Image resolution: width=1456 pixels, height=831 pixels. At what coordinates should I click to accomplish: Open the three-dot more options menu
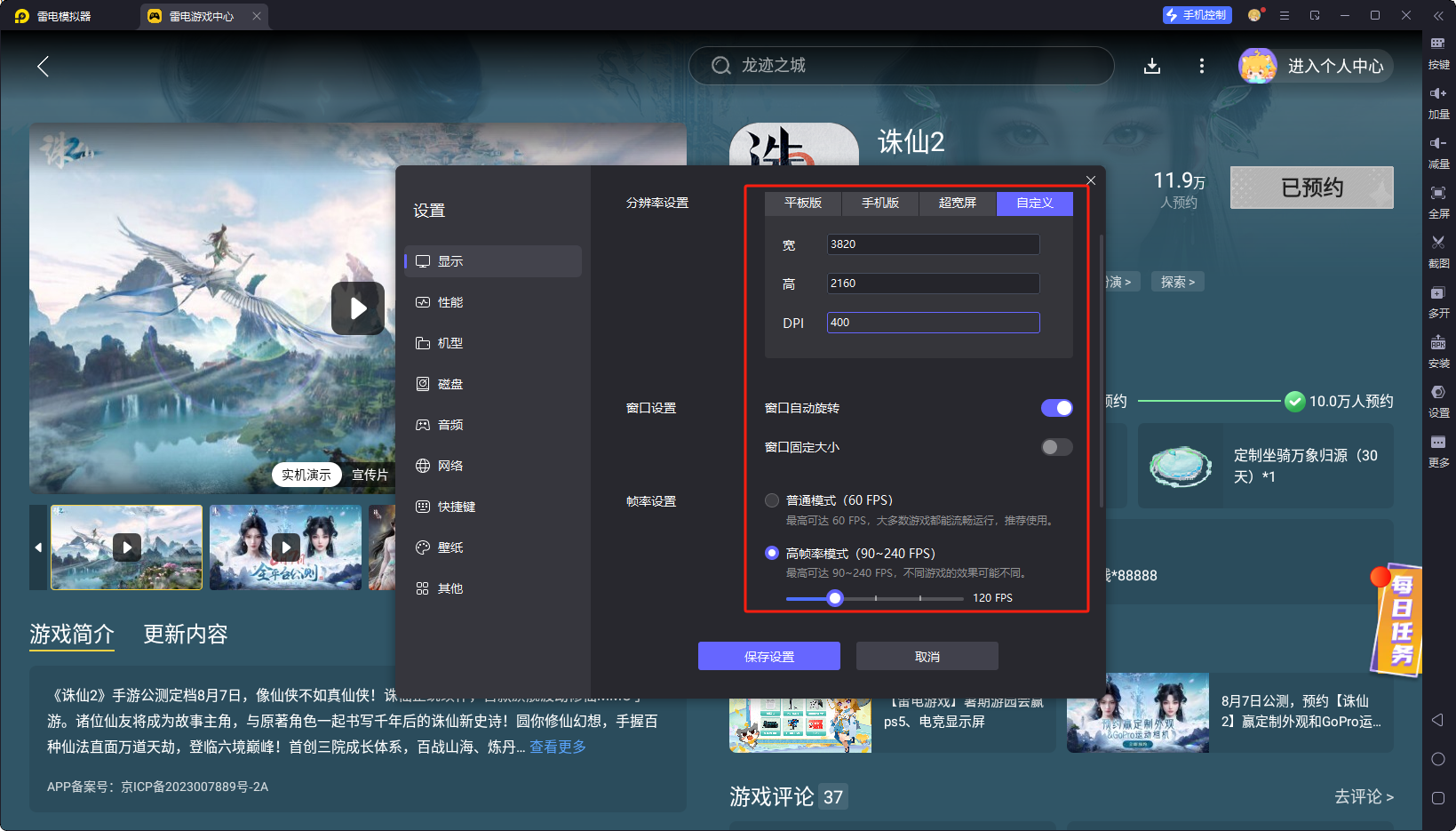(x=1202, y=66)
